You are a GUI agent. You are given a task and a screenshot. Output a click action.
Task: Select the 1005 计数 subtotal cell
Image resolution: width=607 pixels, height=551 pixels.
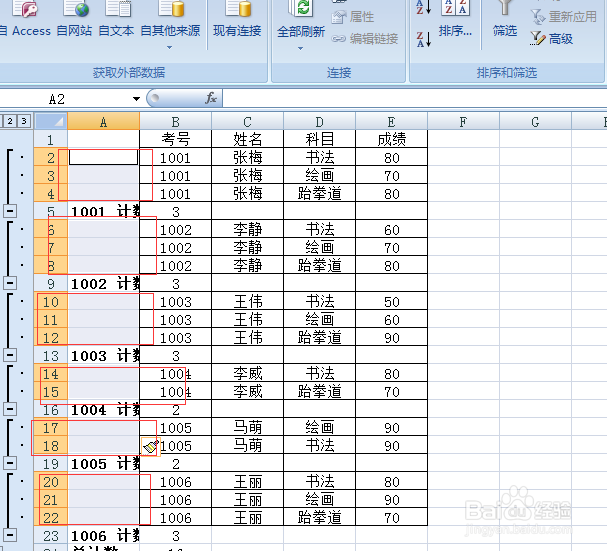(103, 463)
